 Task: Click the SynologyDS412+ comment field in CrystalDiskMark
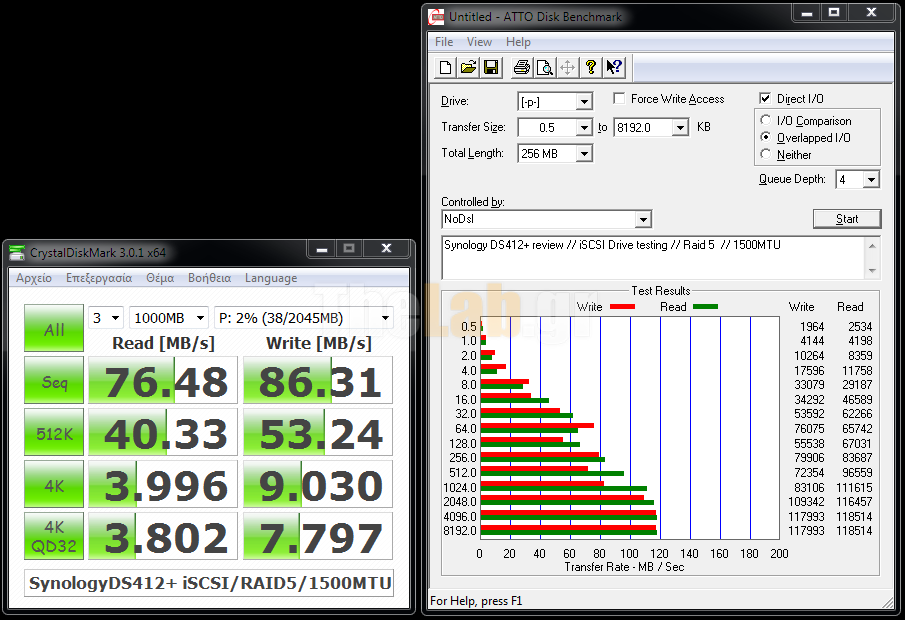(x=209, y=583)
